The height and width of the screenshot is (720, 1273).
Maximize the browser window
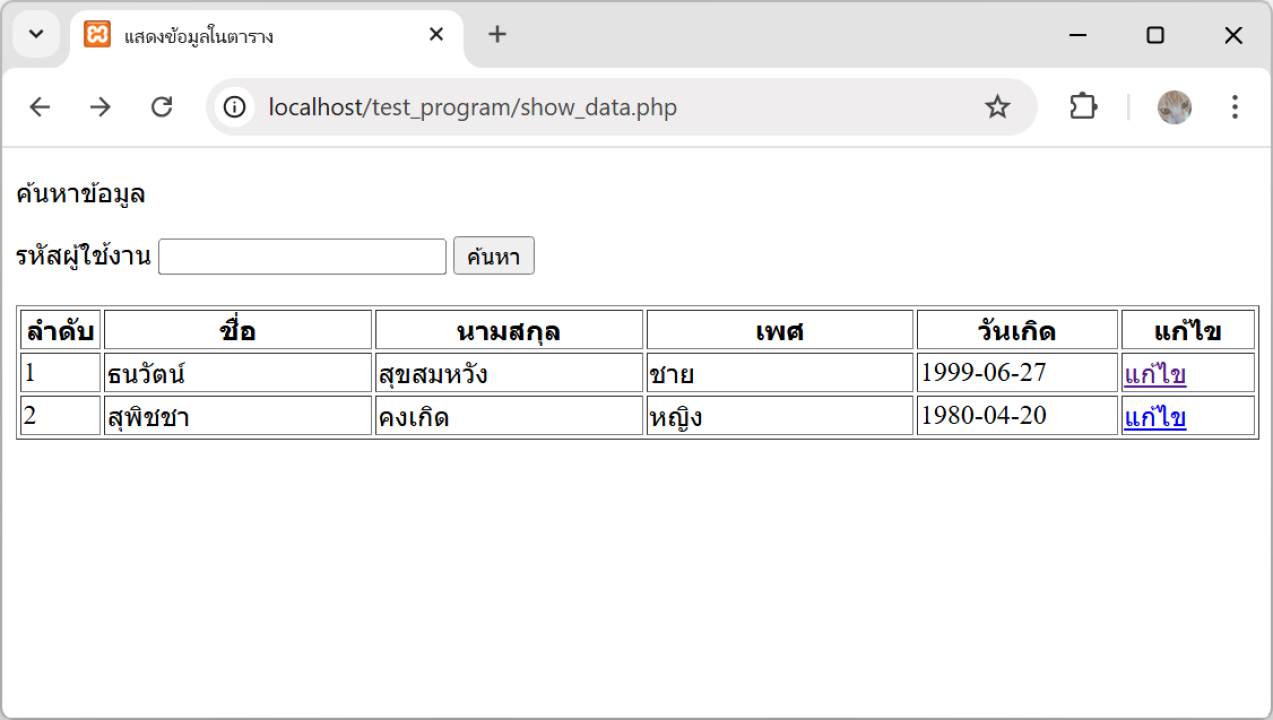pyautogui.click(x=1155, y=35)
